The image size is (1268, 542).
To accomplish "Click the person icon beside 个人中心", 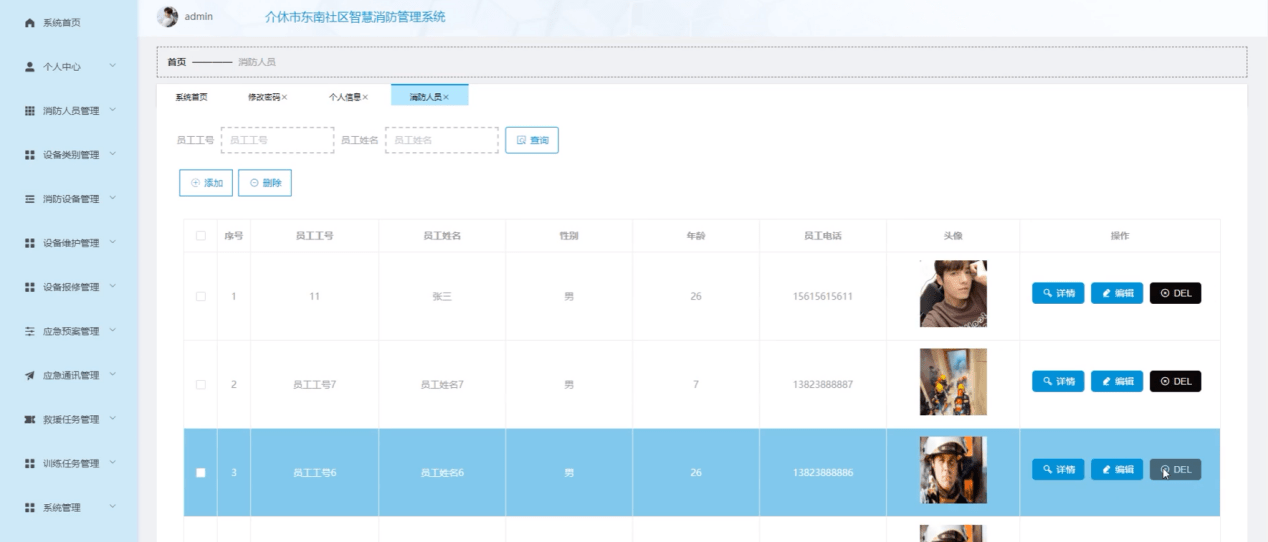I will pos(29,66).
